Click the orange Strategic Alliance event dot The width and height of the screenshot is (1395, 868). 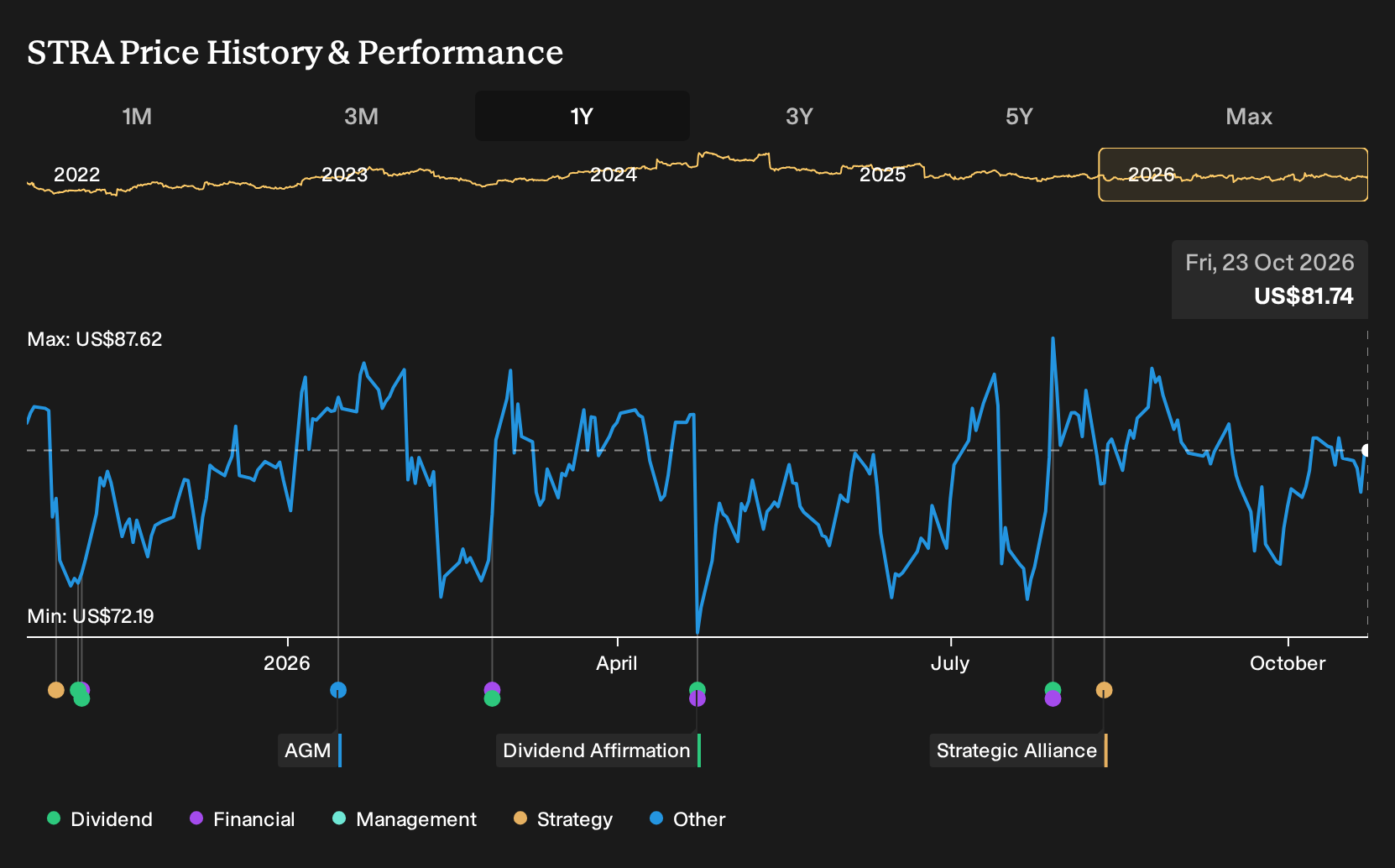tap(1104, 690)
